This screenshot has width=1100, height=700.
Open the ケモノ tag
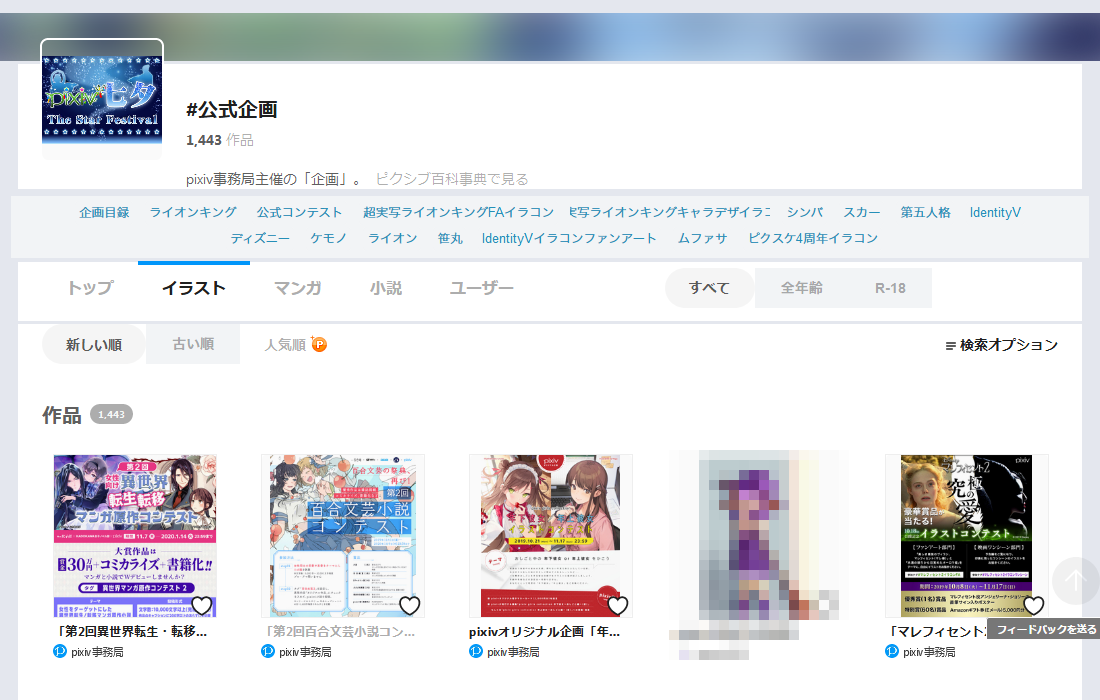(328, 238)
